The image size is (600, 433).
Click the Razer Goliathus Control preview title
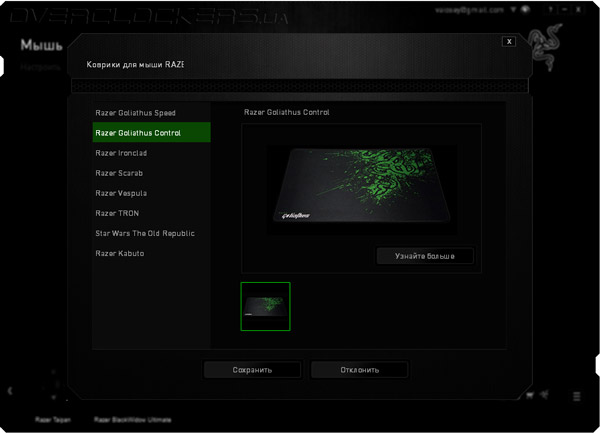click(x=287, y=112)
